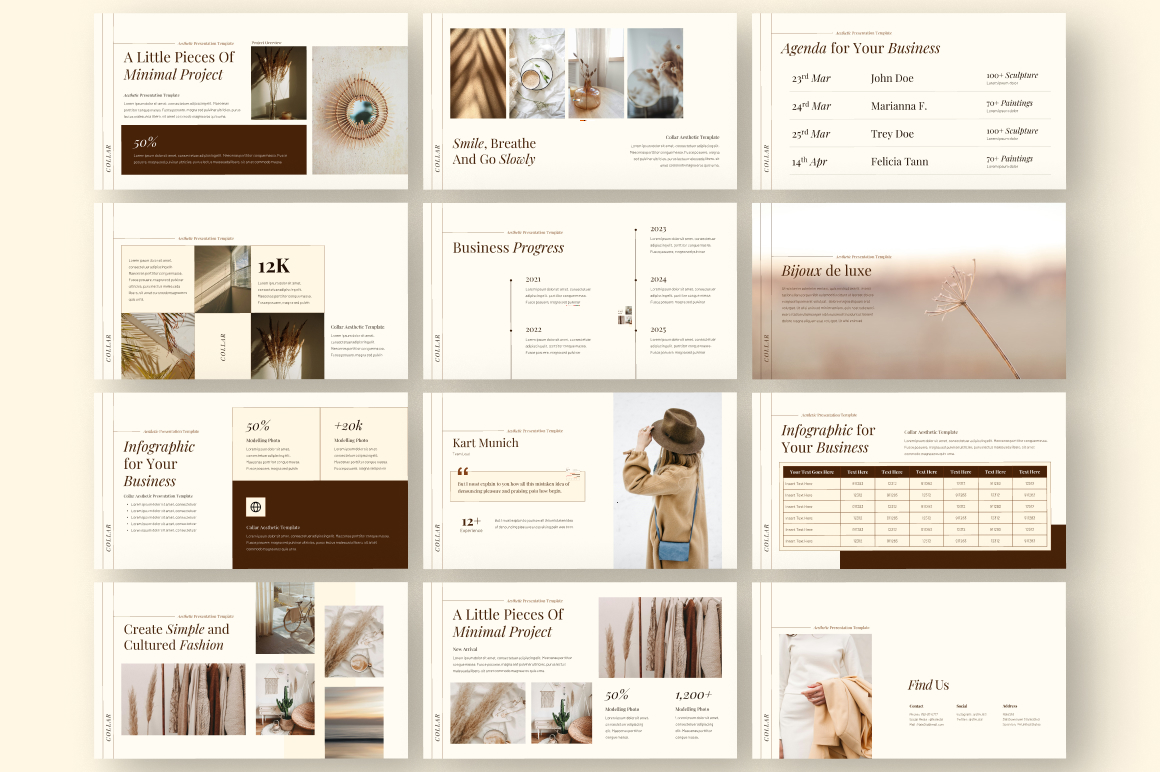1160x772 pixels.
Task: Select the "Kart Munich" name heading
Action: coord(485,443)
